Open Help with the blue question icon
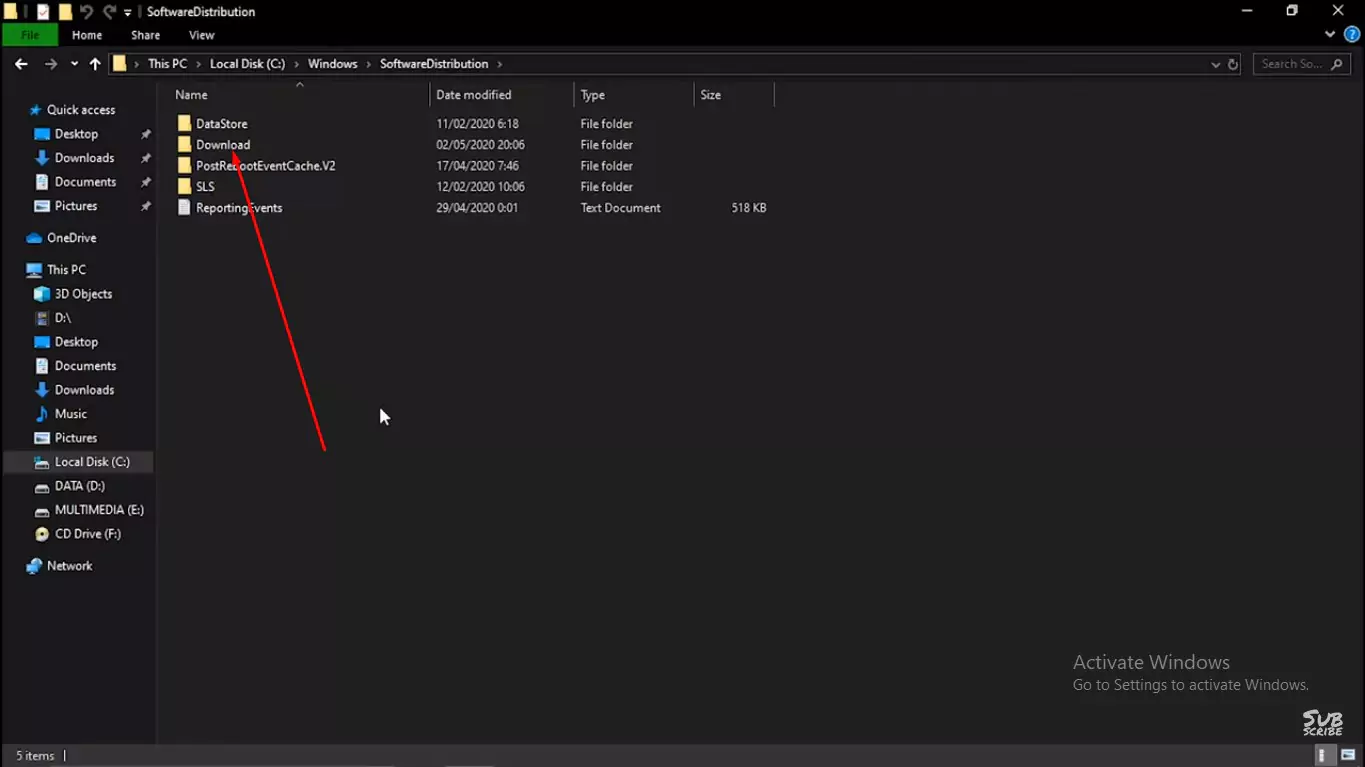1365x767 pixels. coord(1352,34)
